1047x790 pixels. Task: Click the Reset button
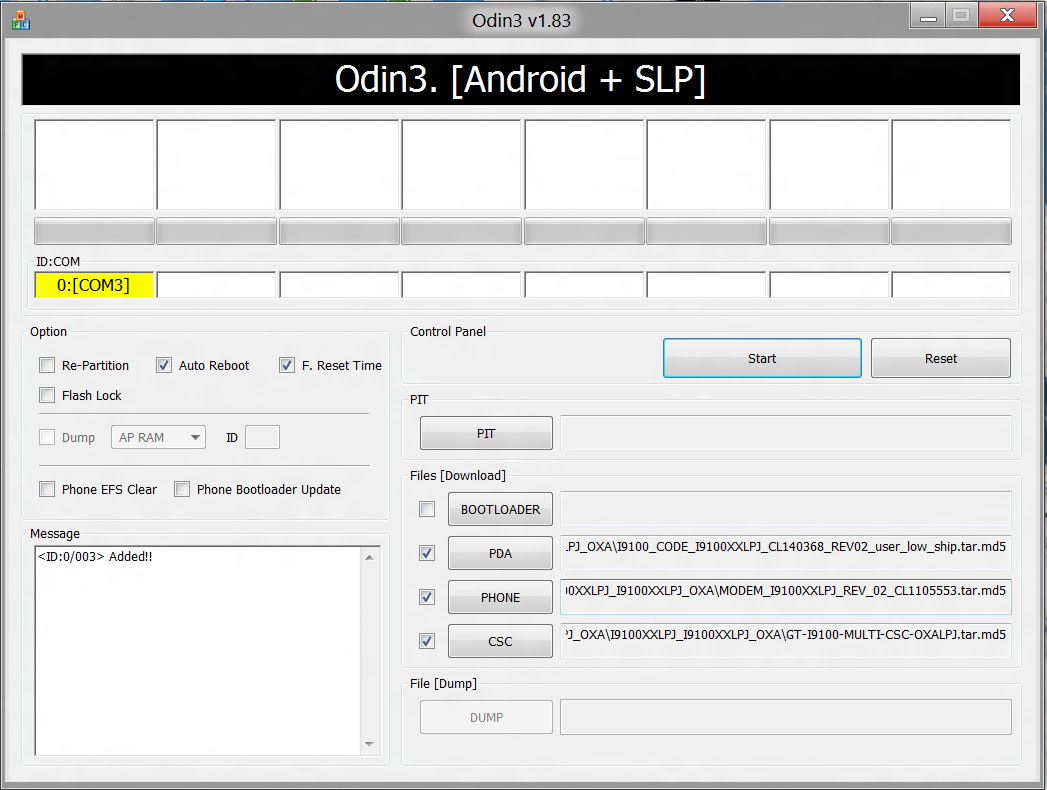(x=940, y=359)
